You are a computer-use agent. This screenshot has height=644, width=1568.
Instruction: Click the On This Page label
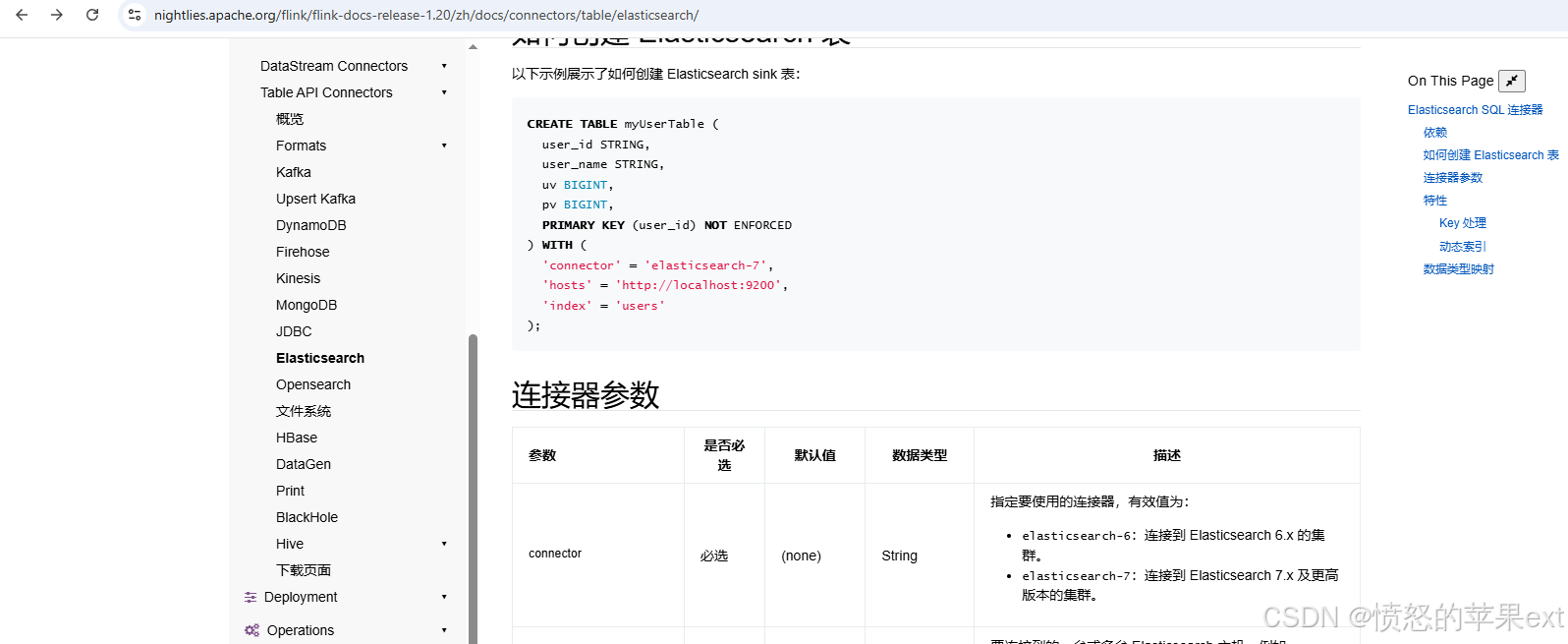click(x=1450, y=81)
